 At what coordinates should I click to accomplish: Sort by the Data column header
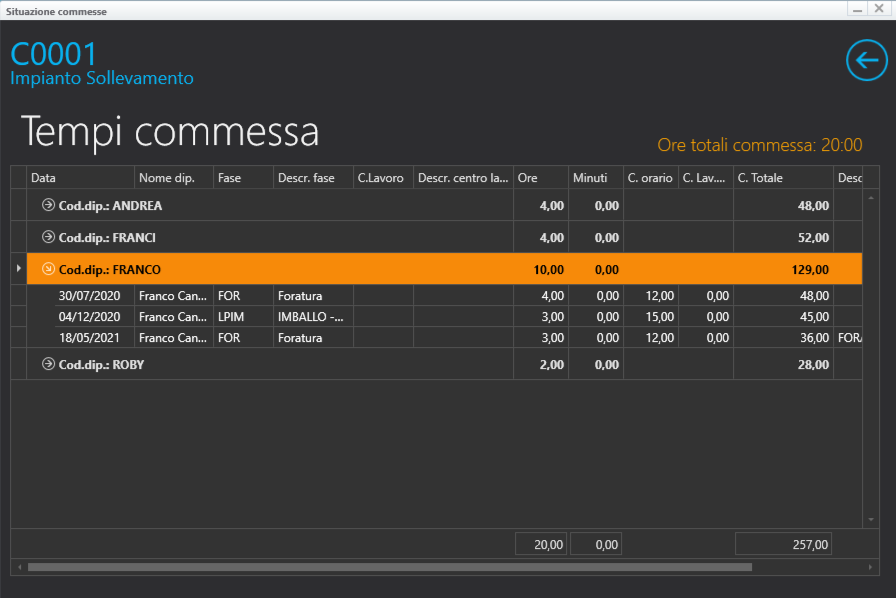point(80,178)
